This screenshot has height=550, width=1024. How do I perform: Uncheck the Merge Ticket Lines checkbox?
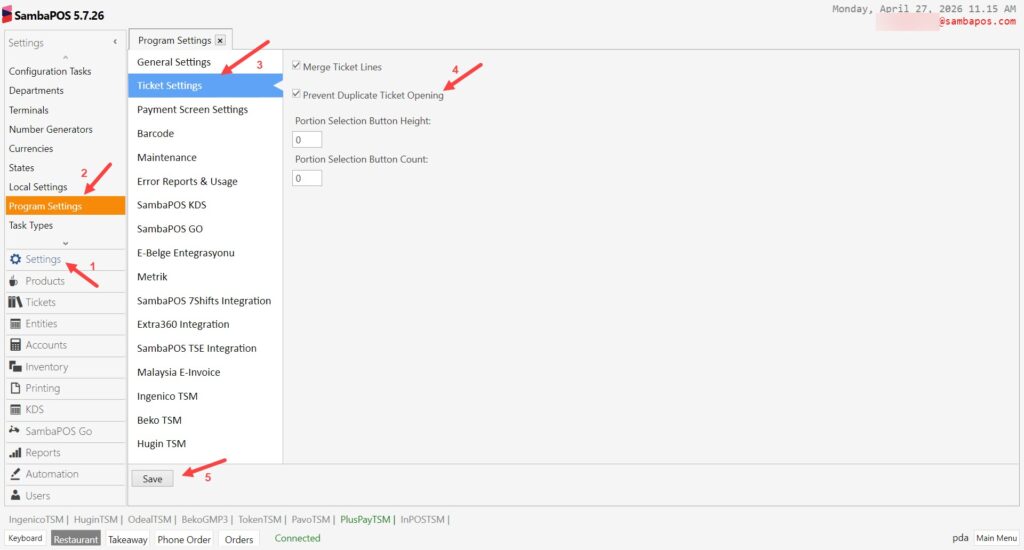tap(296, 67)
